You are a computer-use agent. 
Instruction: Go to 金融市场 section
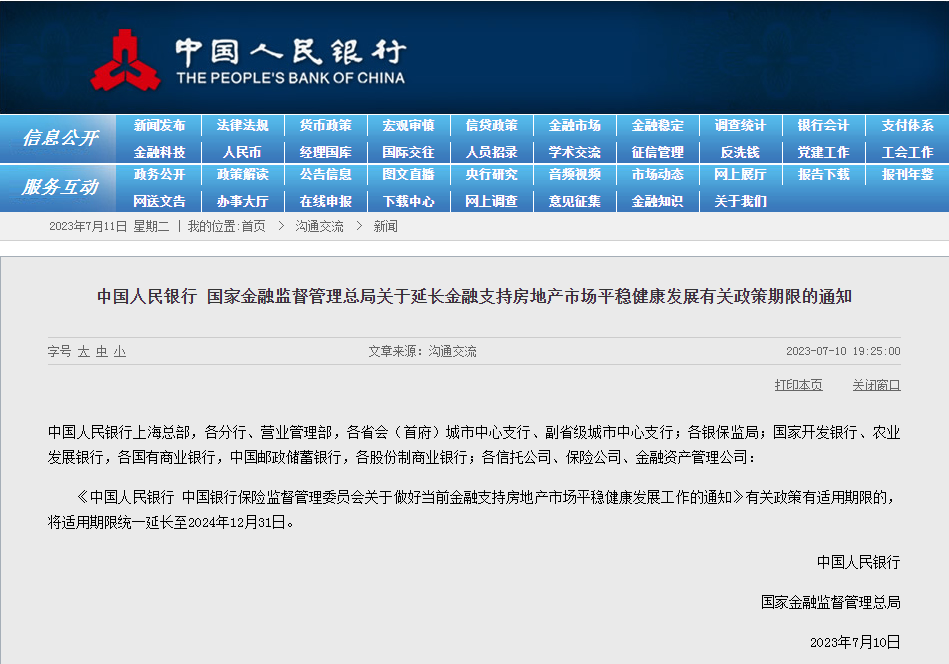click(574, 126)
